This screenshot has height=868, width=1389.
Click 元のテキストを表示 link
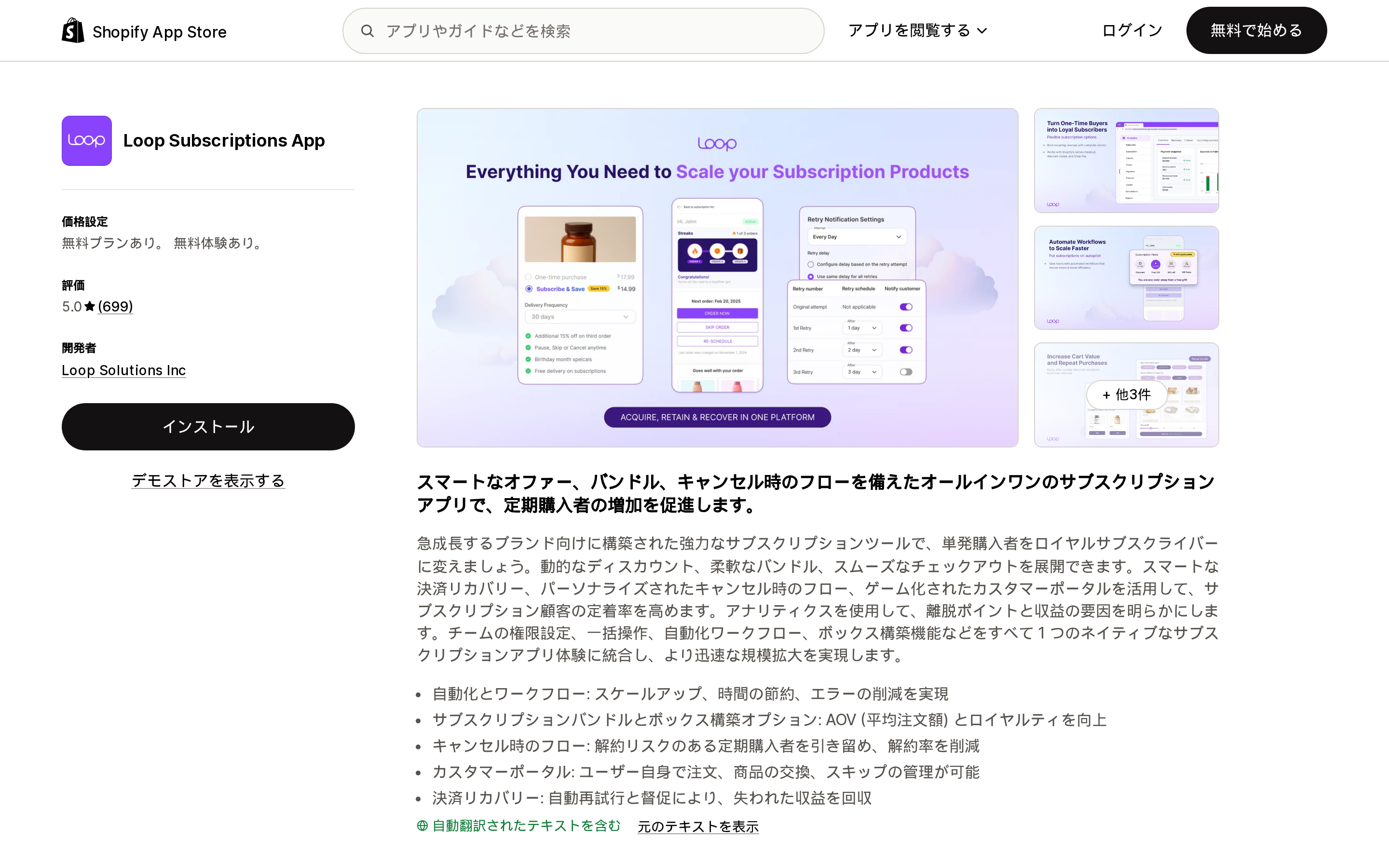(698, 826)
